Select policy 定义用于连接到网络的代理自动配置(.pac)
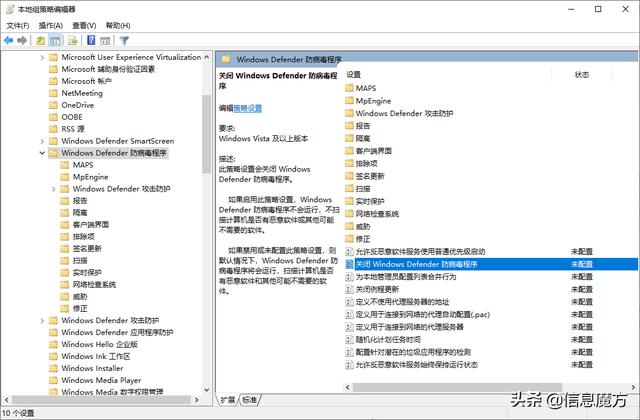Viewport: 640px width, 420px height. (x=422, y=315)
